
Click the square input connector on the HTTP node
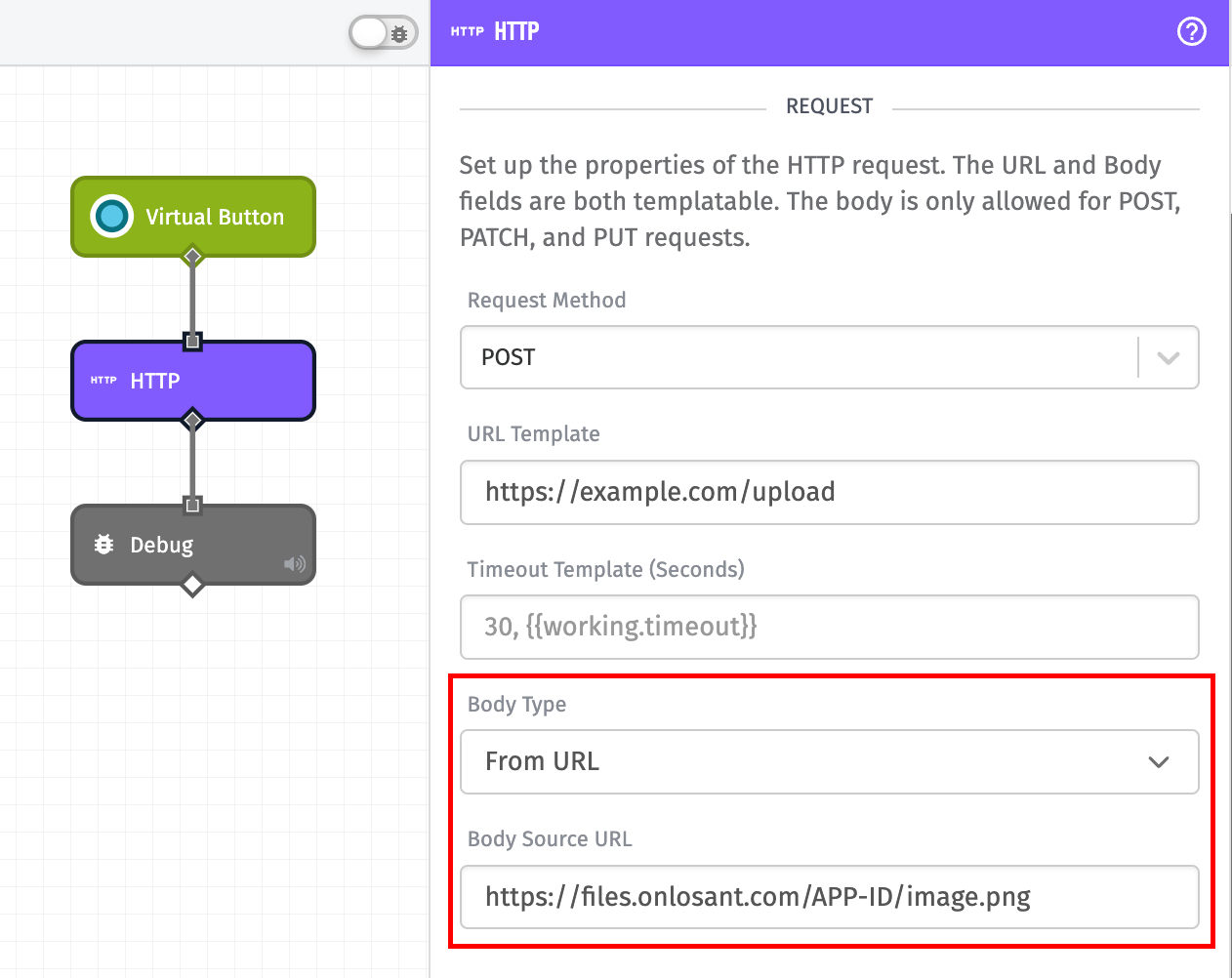coord(192,341)
